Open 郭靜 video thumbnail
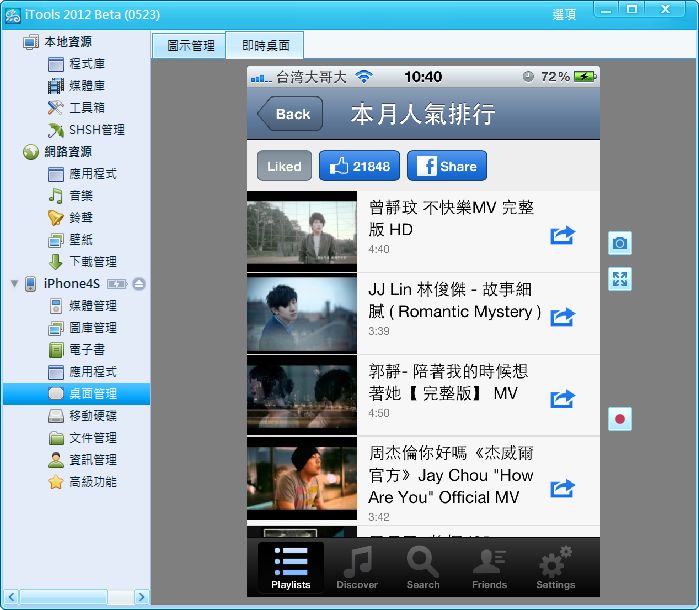This screenshot has width=699, height=610. tap(302, 396)
